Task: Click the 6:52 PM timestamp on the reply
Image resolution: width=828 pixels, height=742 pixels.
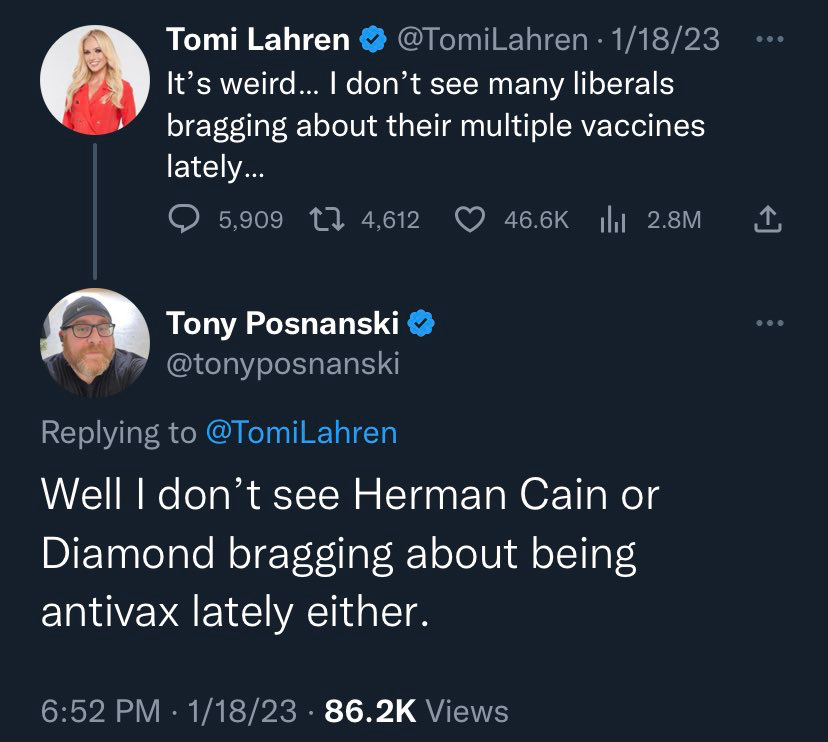Action: point(100,711)
